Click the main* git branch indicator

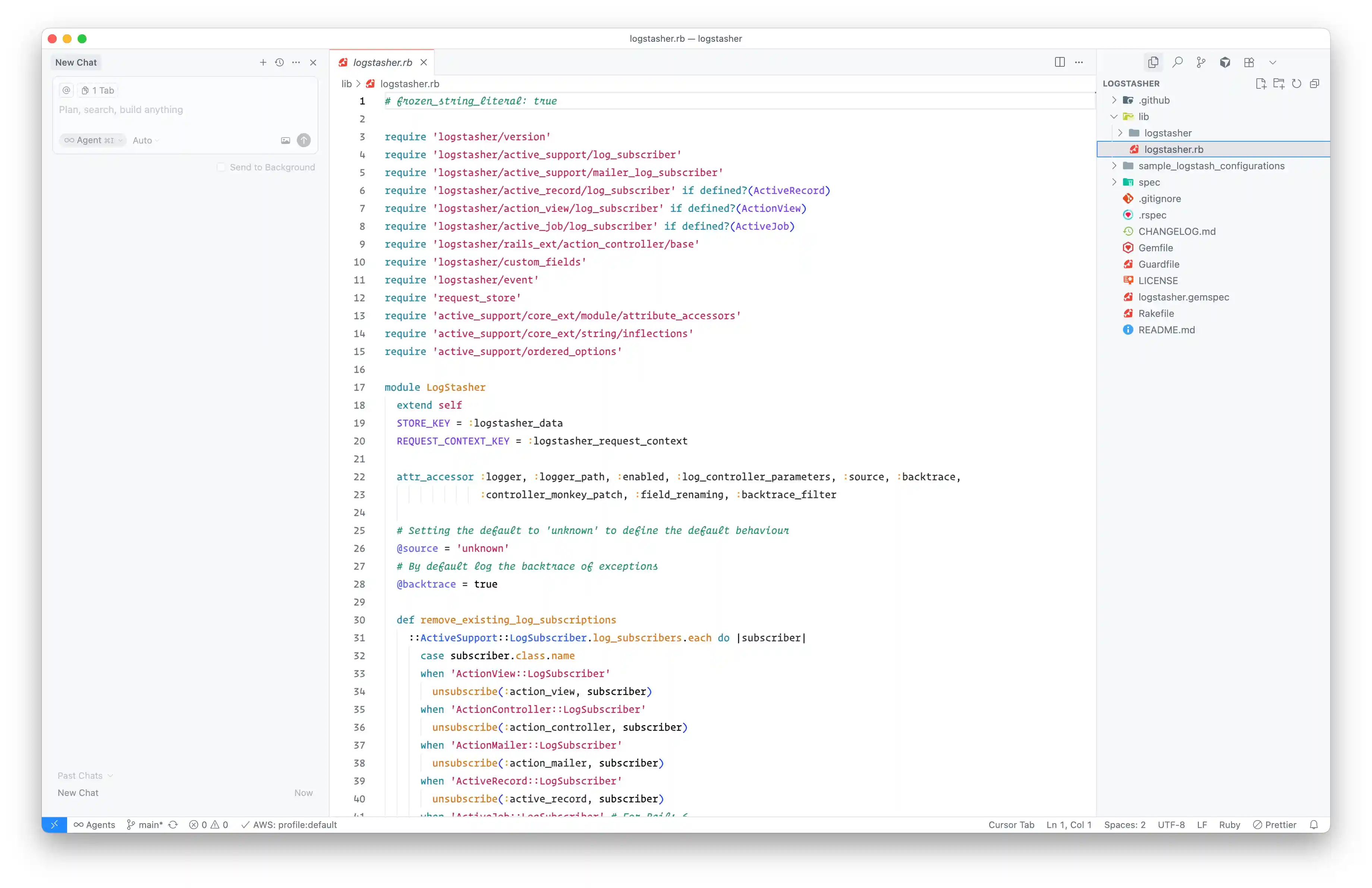(150, 825)
